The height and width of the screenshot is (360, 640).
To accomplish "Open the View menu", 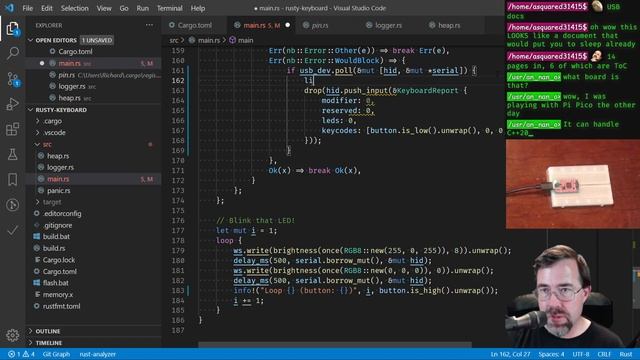I will click(104, 8).
